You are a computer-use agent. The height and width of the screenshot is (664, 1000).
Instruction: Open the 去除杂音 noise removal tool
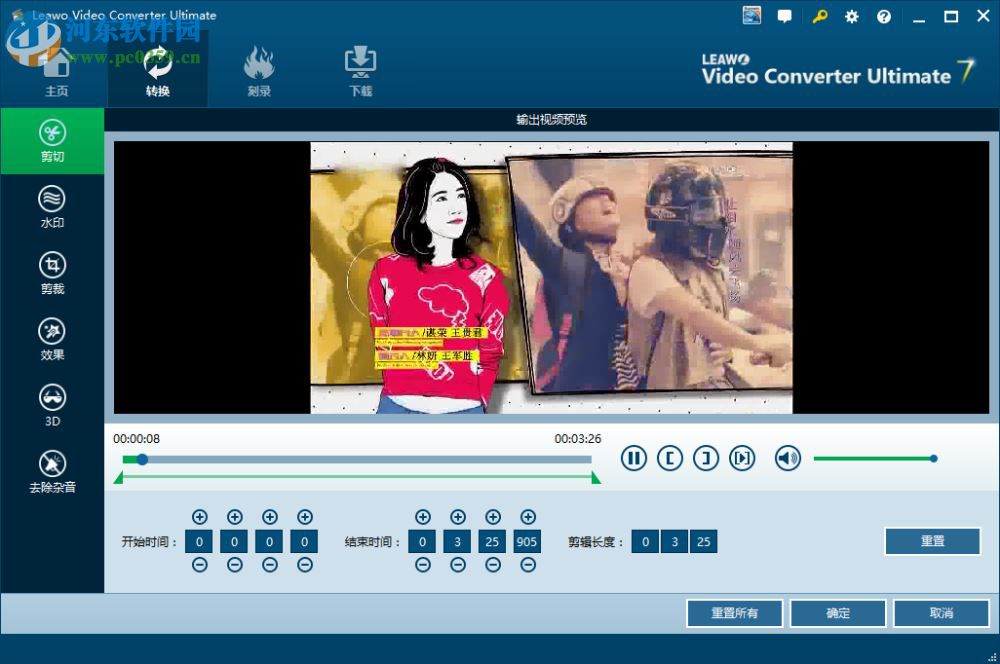point(52,469)
